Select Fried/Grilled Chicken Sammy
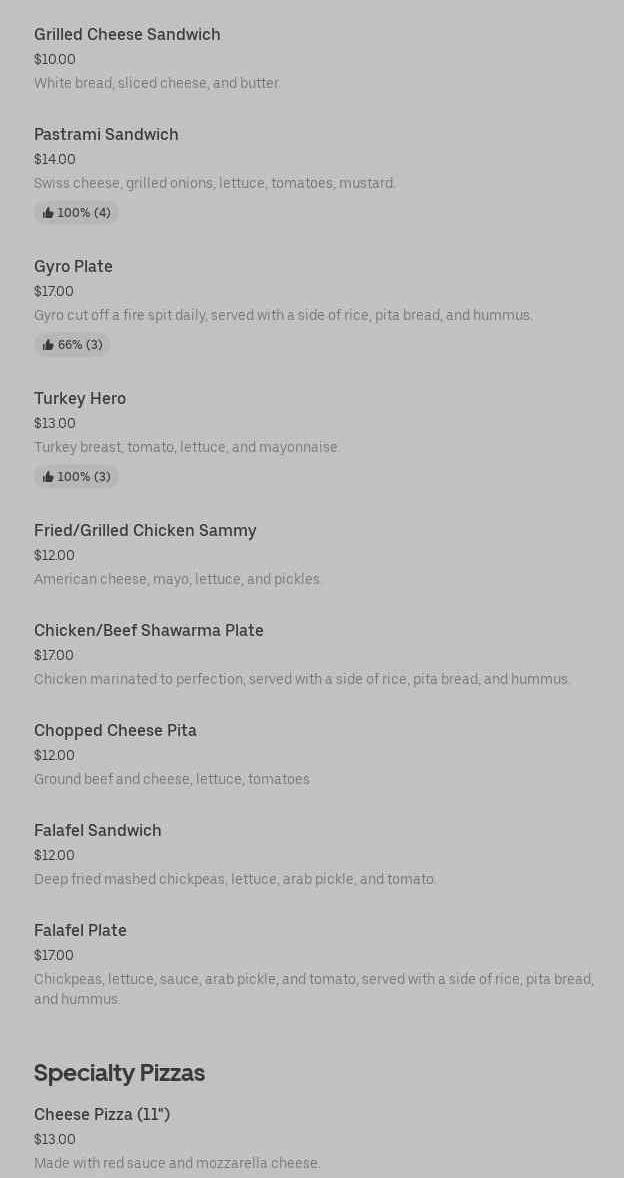624x1178 pixels. 145,531
